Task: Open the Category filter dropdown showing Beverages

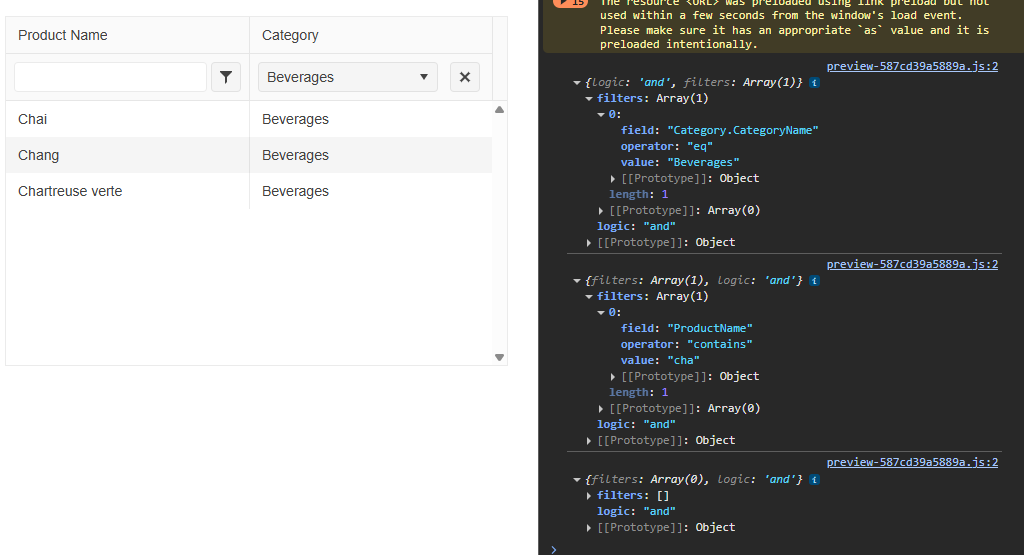Action: tap(347, 77)
